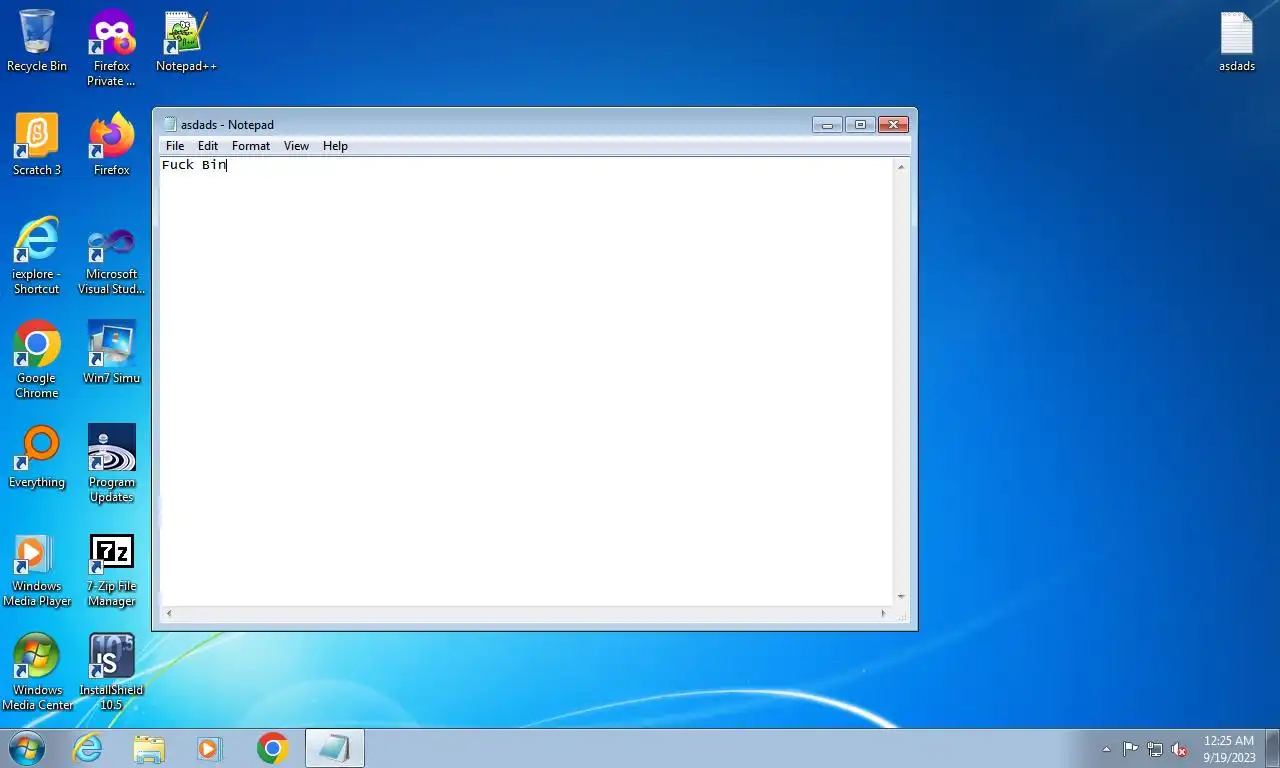Maximize the Notepad window

point(860,125)
